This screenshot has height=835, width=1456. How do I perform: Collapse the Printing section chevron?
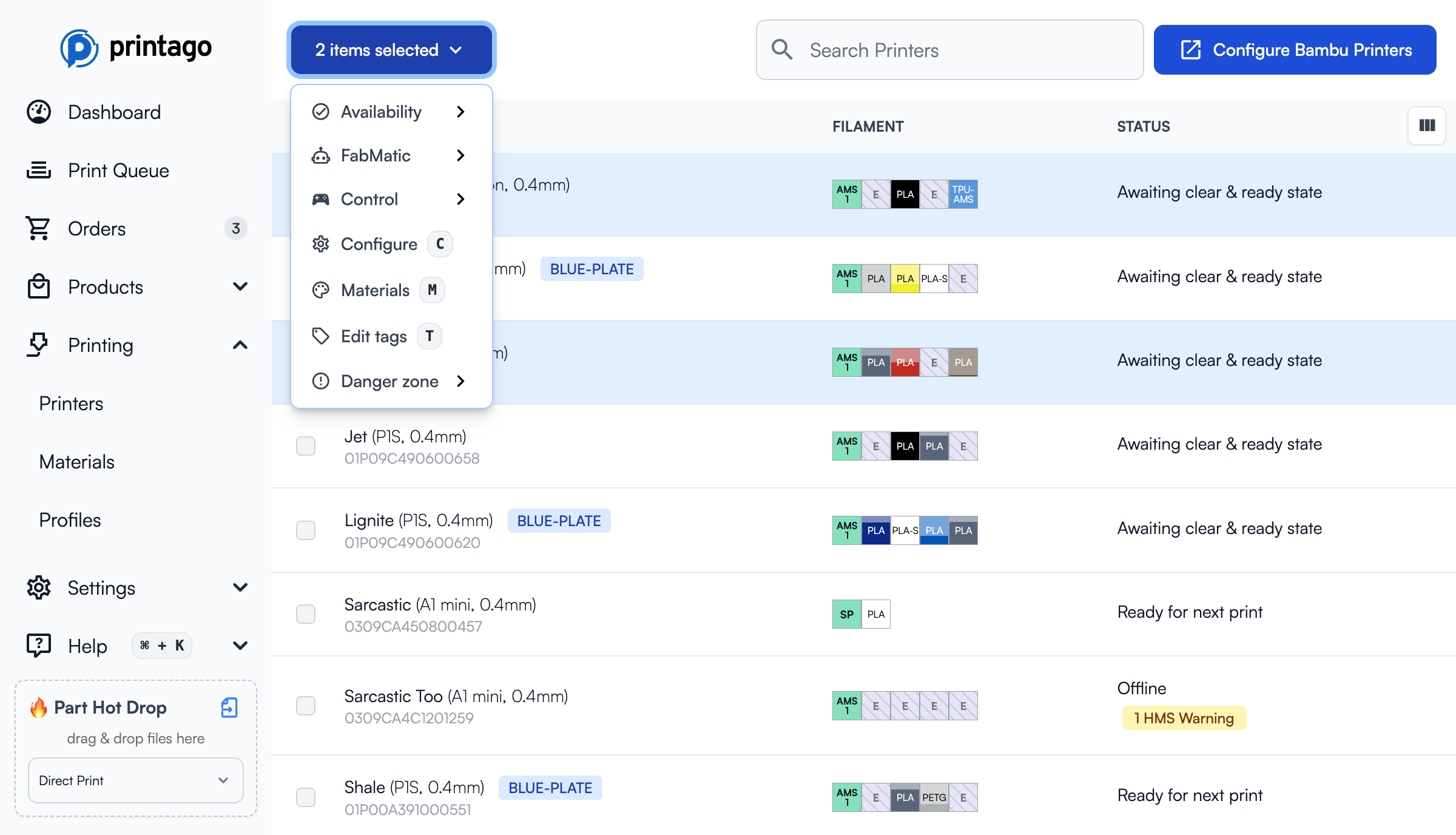point(240,345)
